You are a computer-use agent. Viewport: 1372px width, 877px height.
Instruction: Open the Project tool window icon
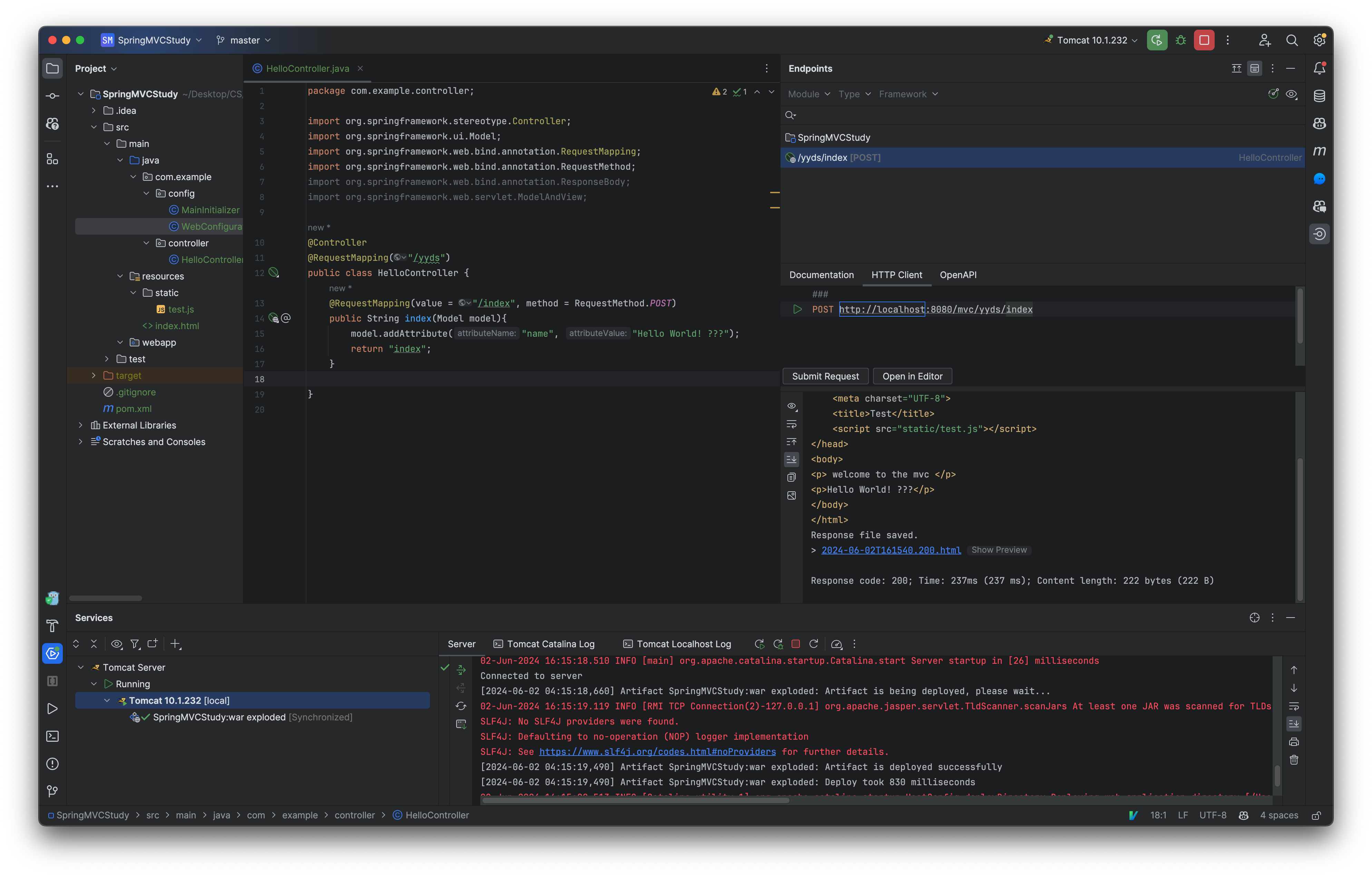pos(52,68)
